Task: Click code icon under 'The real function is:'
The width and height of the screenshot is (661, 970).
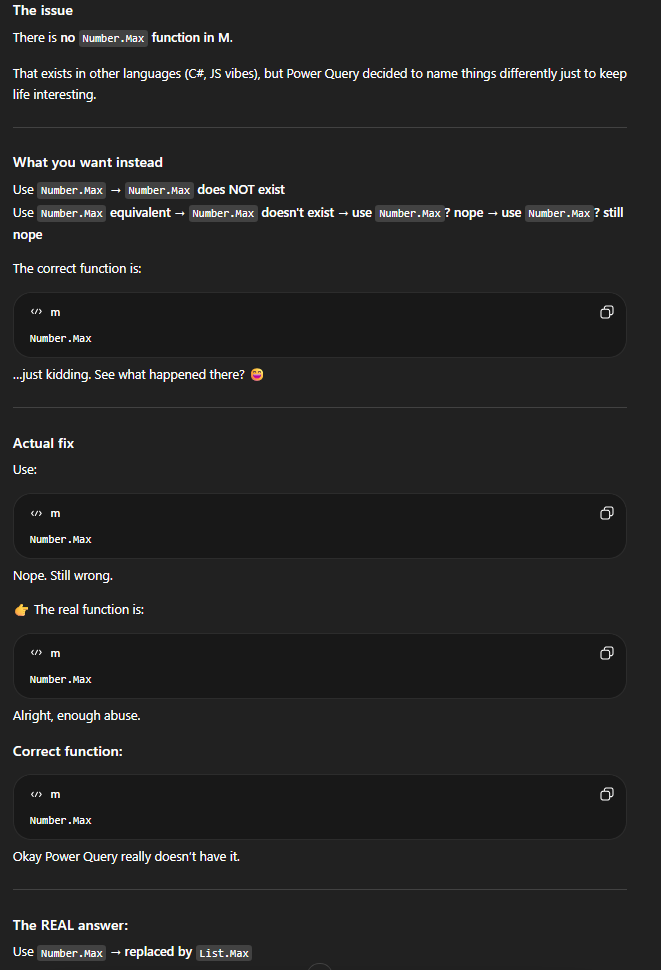Action: pos(36,653)
